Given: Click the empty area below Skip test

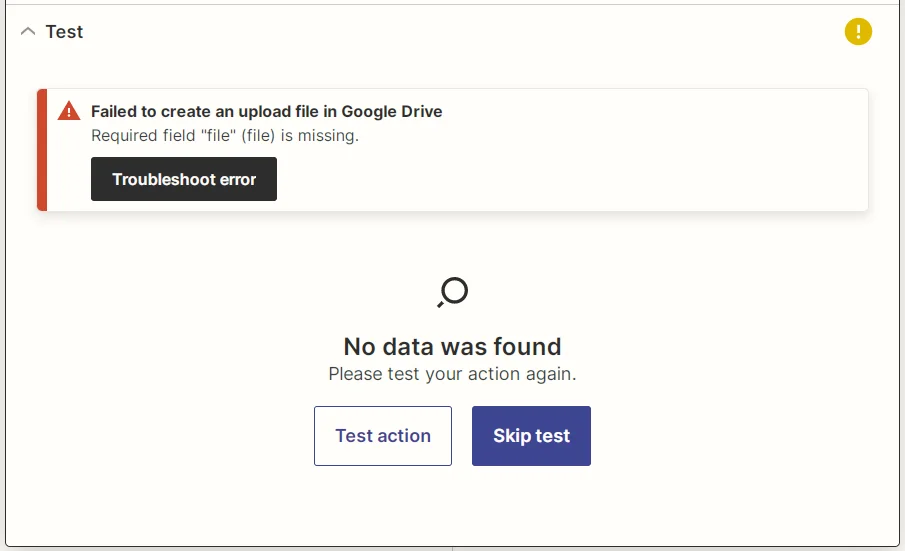Looking at the screenshot, I should [531, 505].
